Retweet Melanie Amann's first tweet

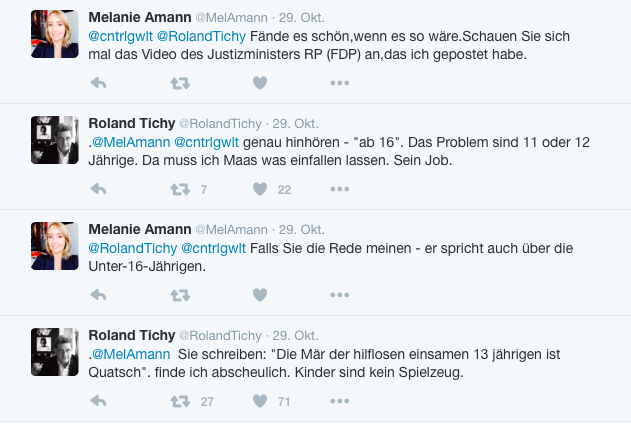click(x=180, y=83)
